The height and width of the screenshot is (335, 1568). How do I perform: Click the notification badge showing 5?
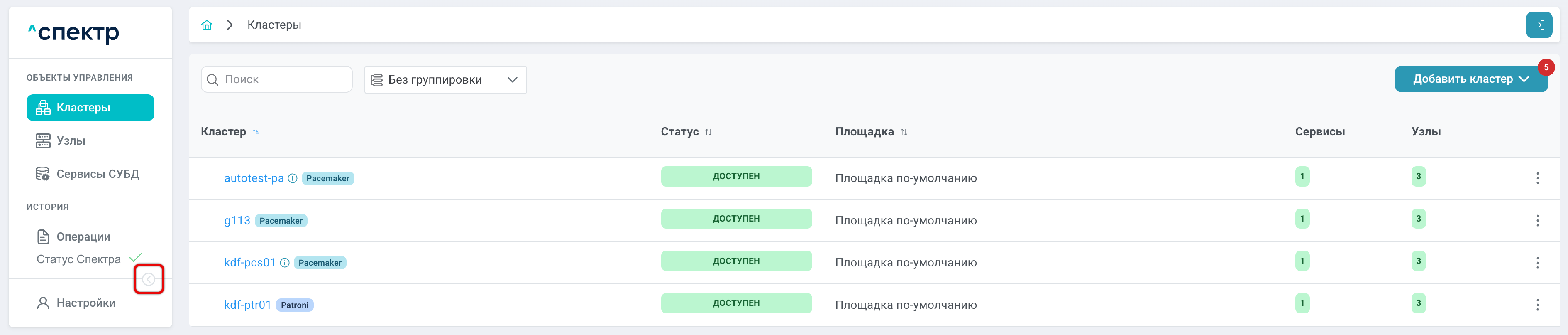click(1546, 67)
